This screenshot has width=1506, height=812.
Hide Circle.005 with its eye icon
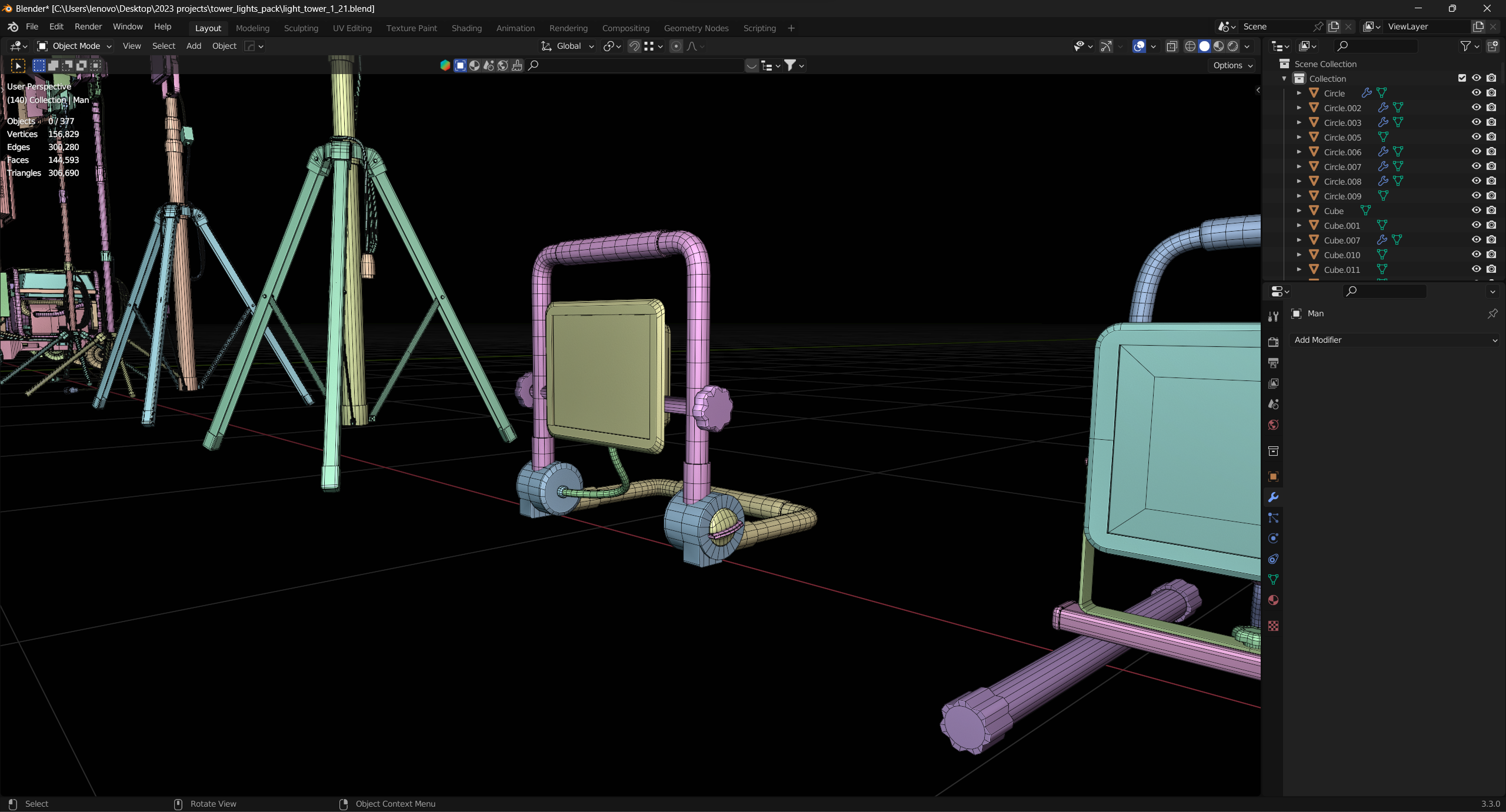[x=1476, y=137]
